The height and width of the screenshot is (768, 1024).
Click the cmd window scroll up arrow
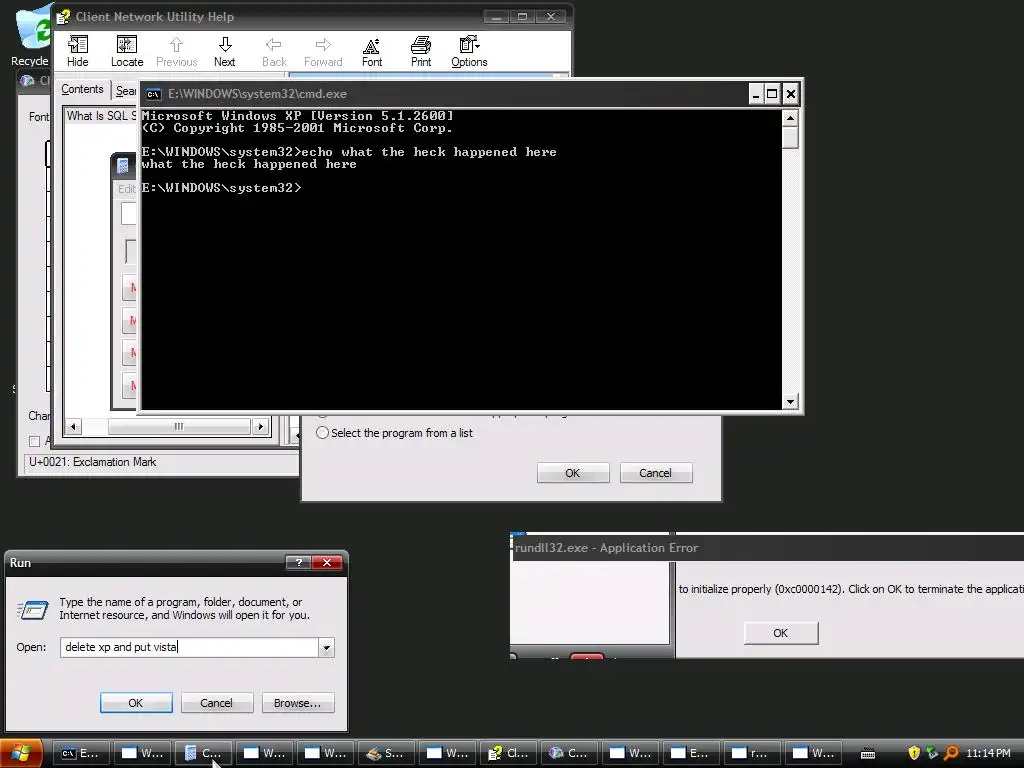point(790,118)
